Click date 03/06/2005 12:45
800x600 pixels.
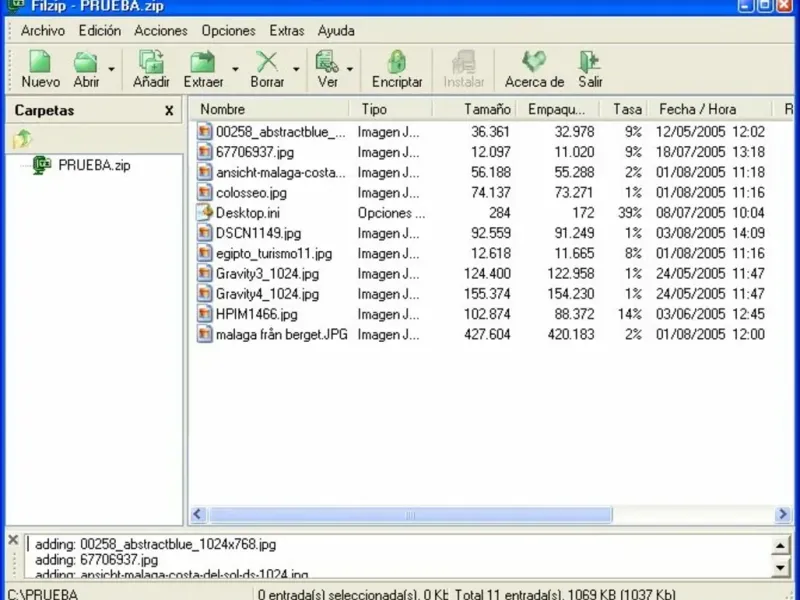(x=710, y=314)
